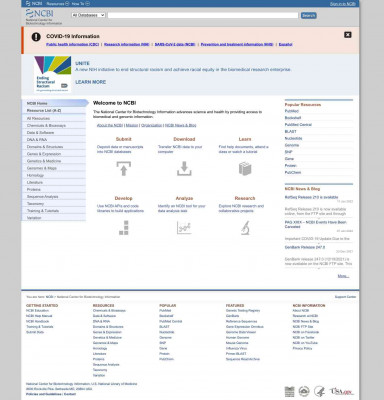Open Literature in sidebar
This screenshot has height=400, width=384.
(x=54, y=182)
